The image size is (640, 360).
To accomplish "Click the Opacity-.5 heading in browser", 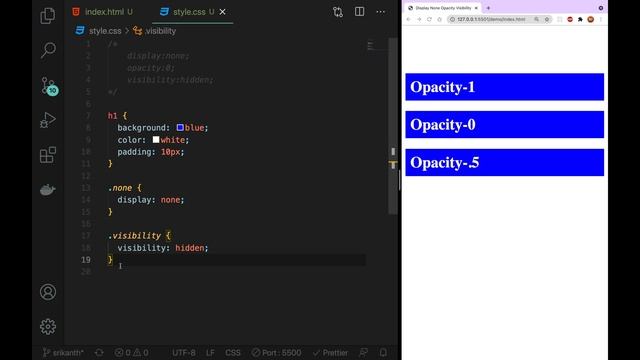I will [x=504, y=162].
